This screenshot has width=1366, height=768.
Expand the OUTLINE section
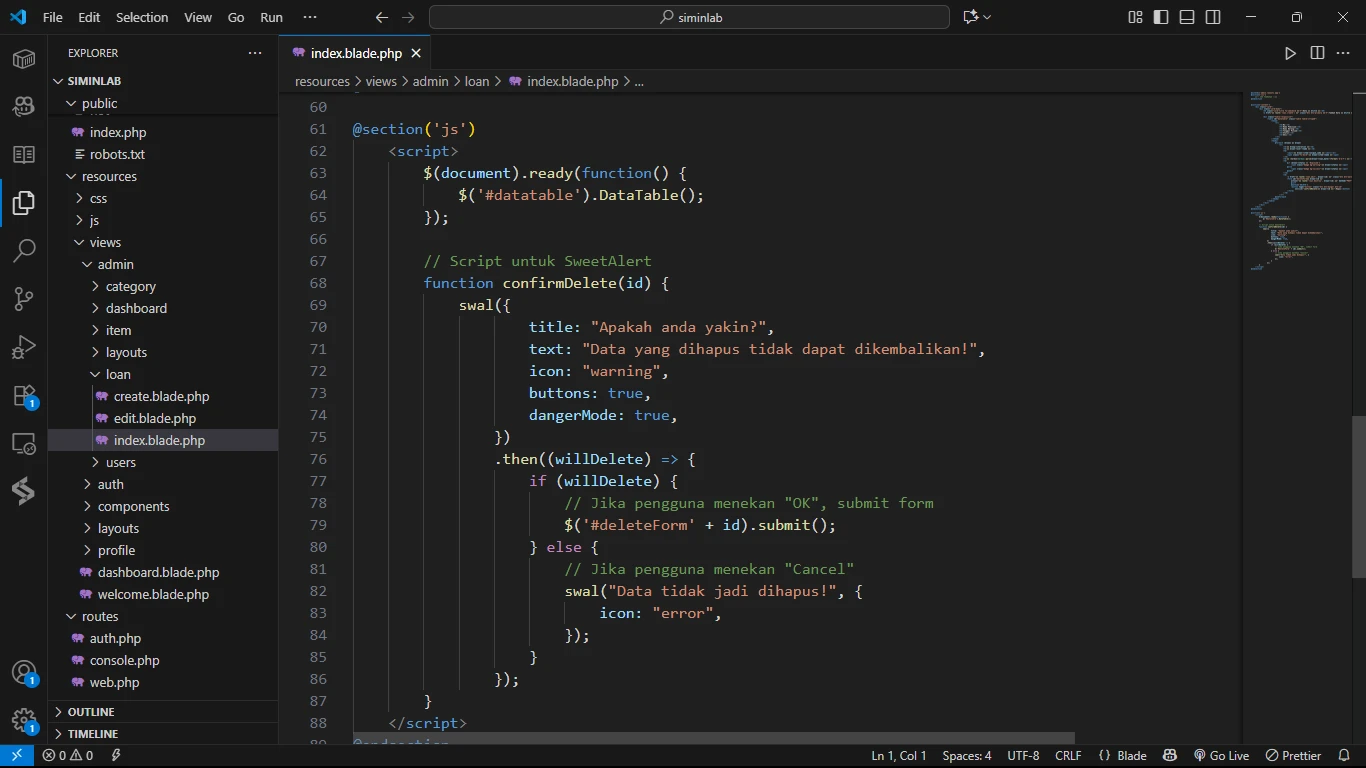pyautogui.click(x=91, y=712)
